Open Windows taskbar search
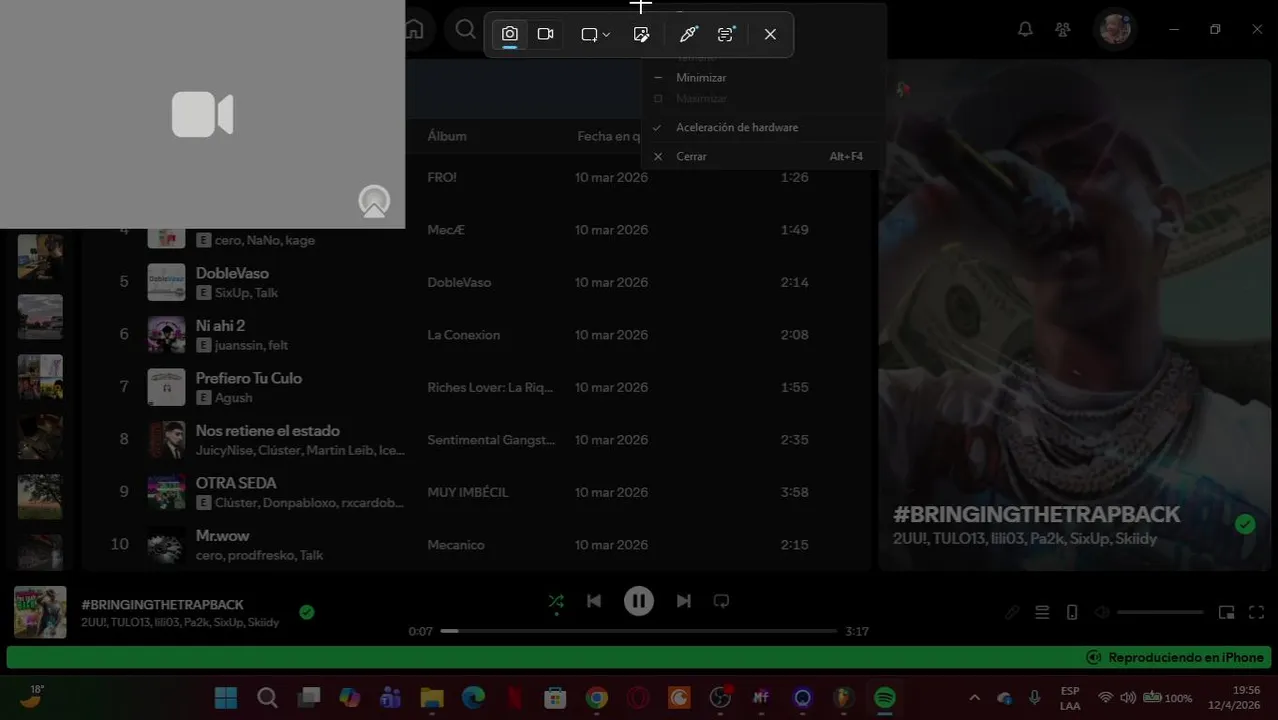This screenshot has height=720, width=1278. (267, 697)
